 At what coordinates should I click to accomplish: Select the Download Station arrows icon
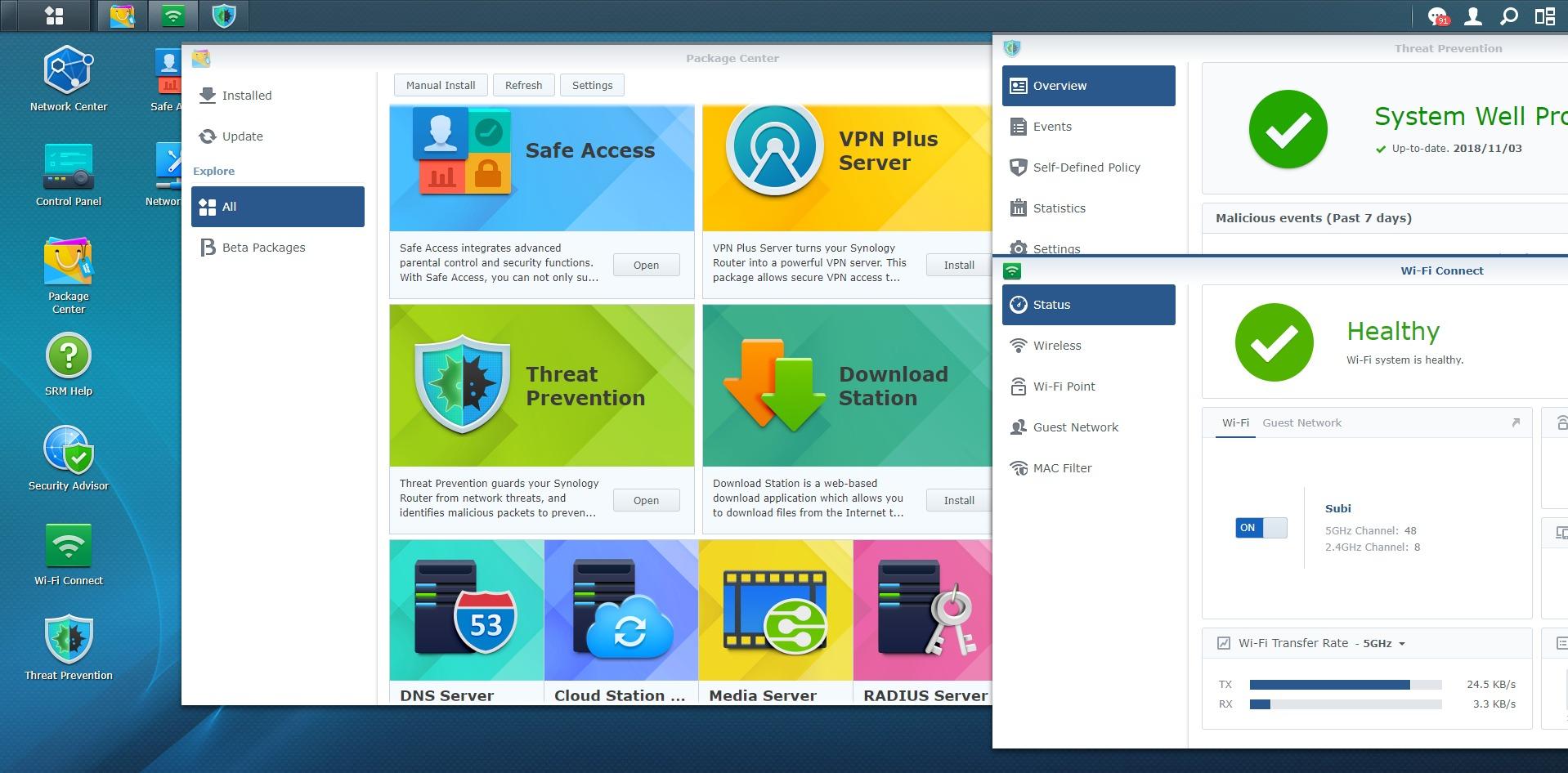(773, 385)
